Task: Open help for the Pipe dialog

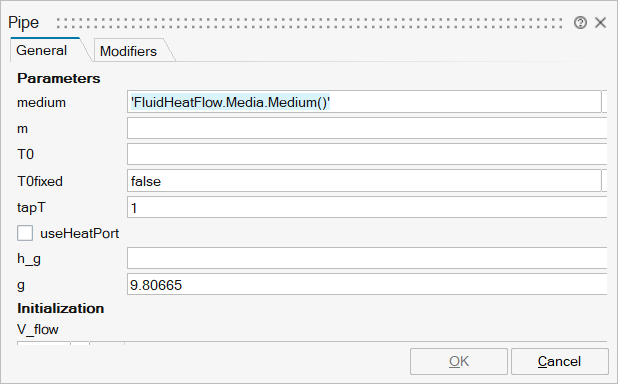Action: point(580,23)
